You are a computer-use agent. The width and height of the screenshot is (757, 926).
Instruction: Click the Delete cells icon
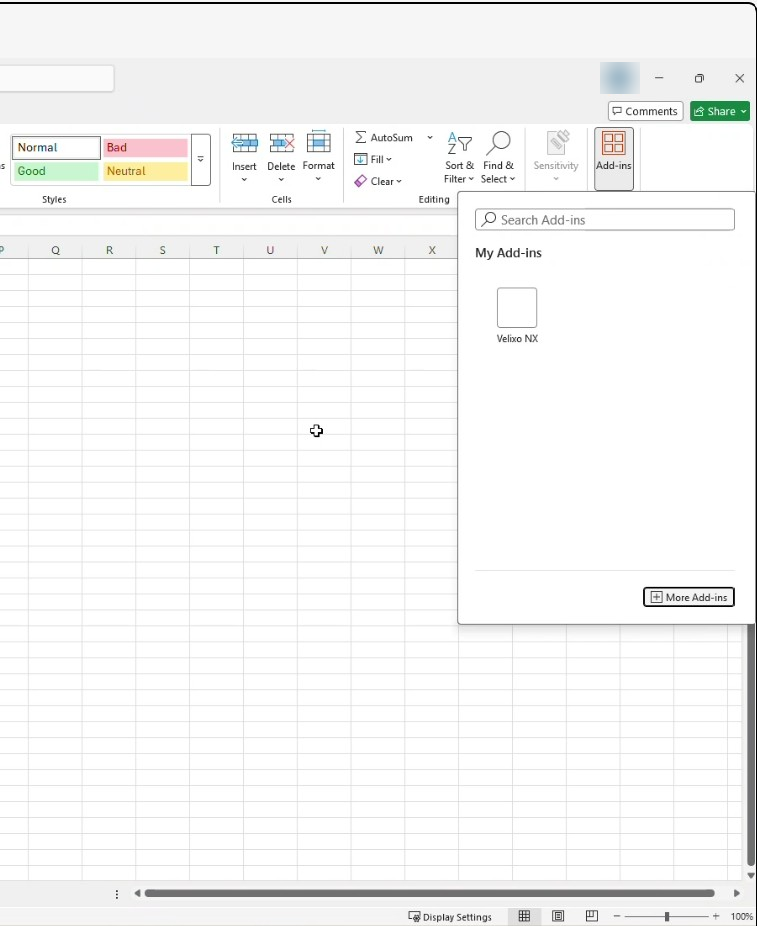(282, 143)
